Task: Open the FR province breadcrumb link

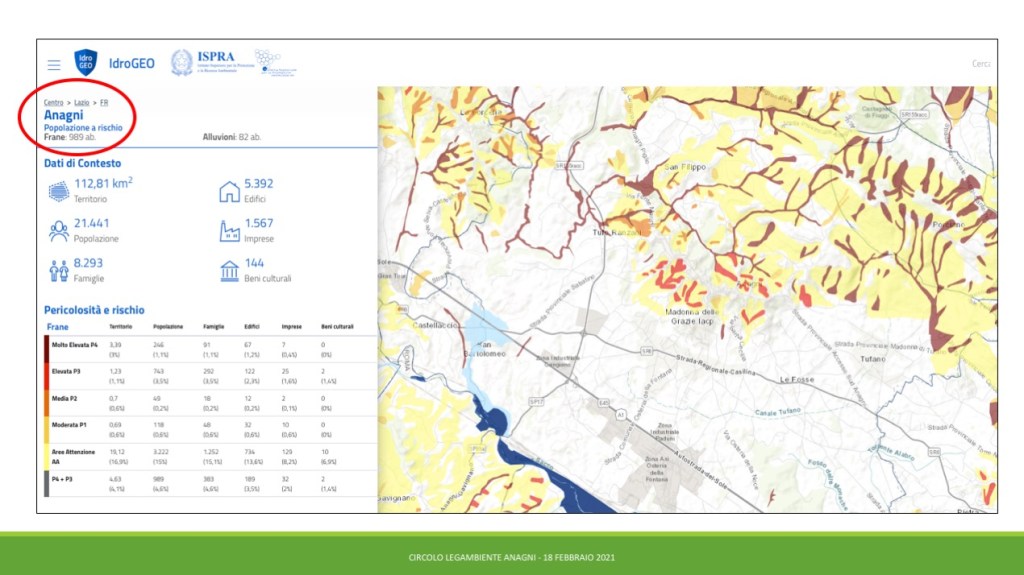Action: tap(104, 103)
